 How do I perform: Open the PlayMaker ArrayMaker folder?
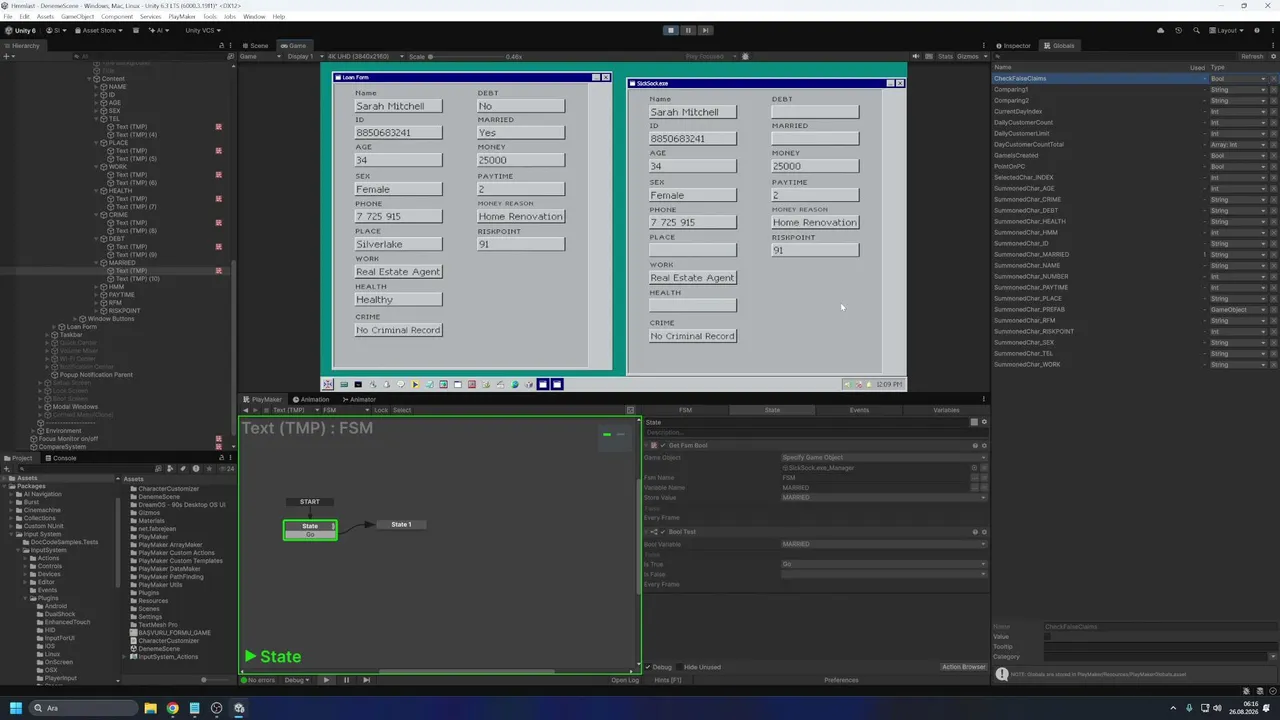click(x=170, y=545)
